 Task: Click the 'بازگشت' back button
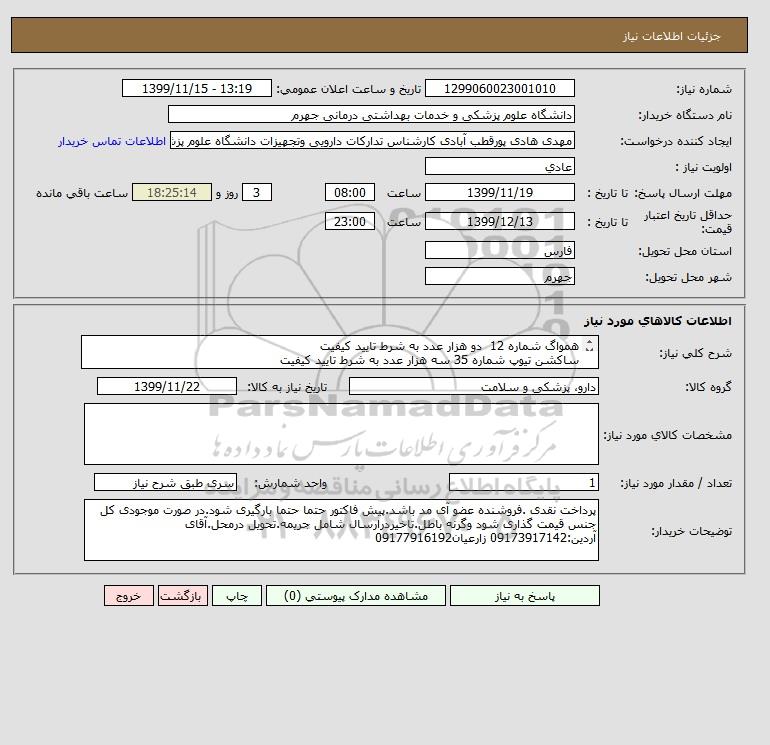pyautogui.click(x=183, y=596)
